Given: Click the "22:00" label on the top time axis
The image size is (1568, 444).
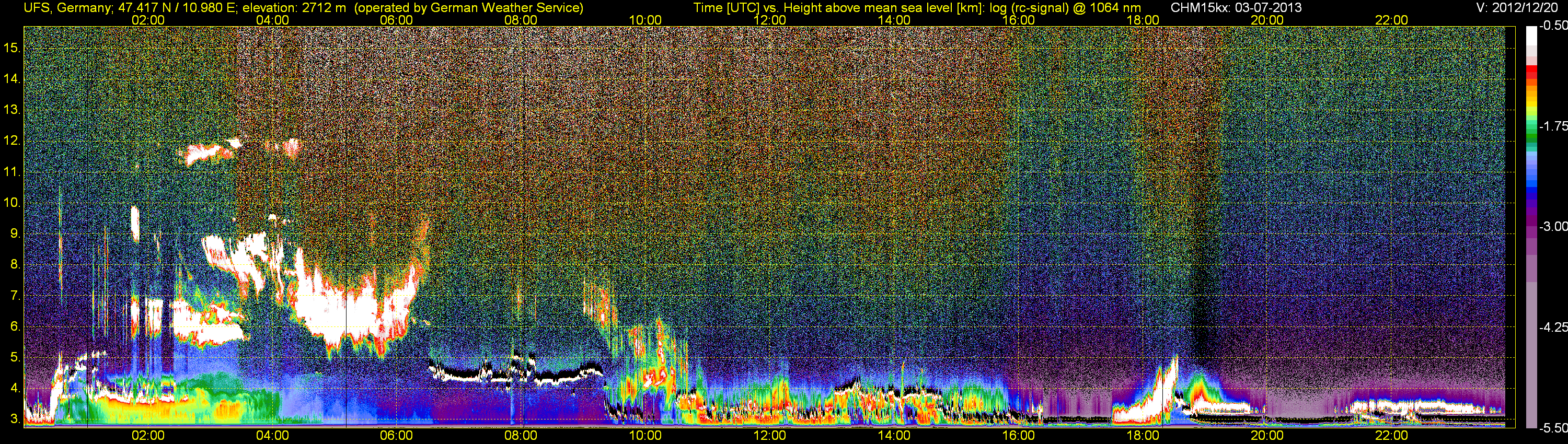Looking at the screenshot, I should click(1391, 20).
